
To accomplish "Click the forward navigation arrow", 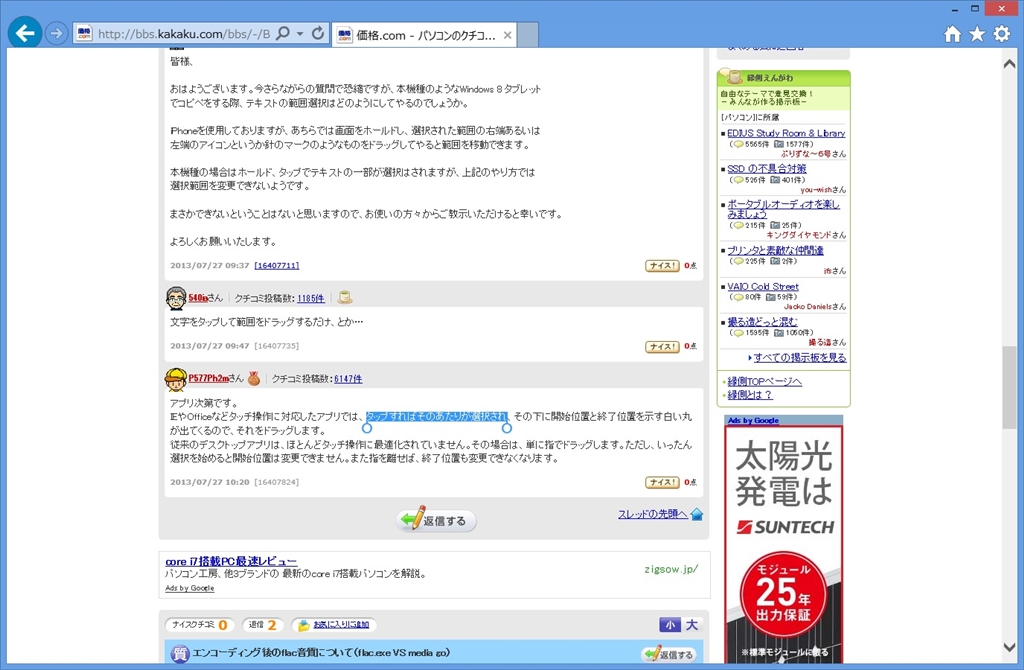I will pos(57,33).
